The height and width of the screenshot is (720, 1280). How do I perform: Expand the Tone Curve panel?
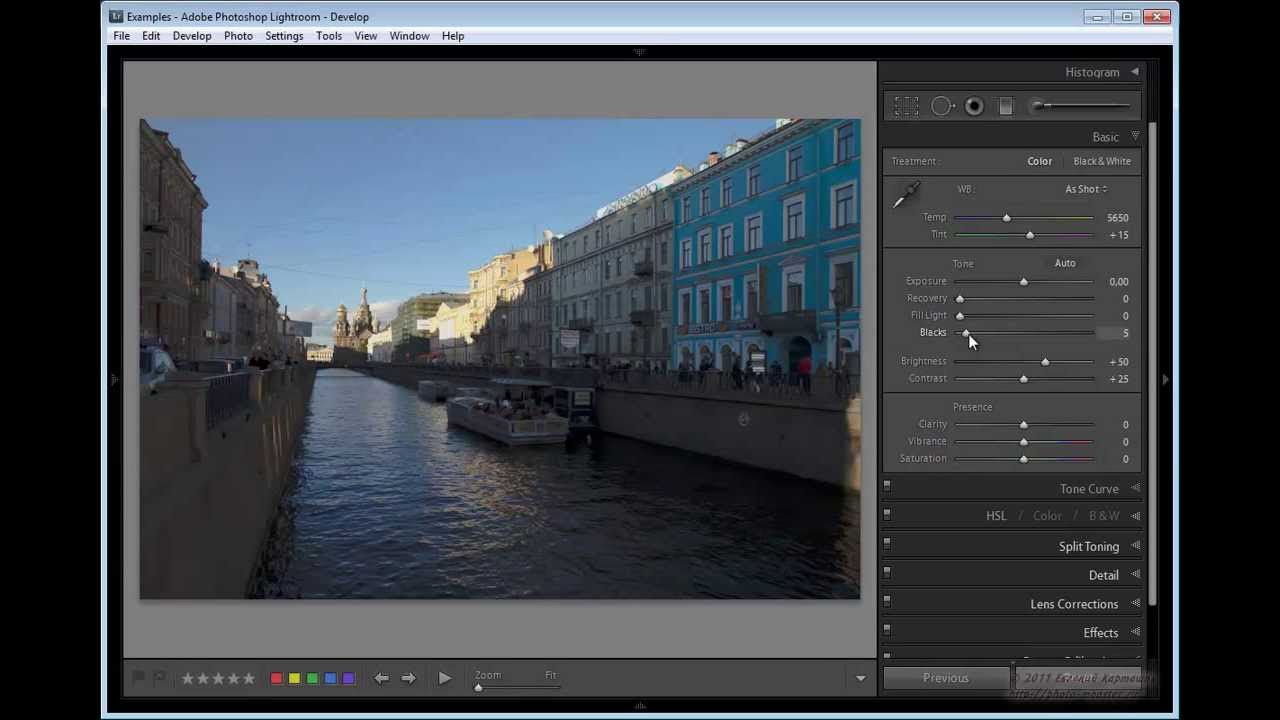coord(1135,488)
